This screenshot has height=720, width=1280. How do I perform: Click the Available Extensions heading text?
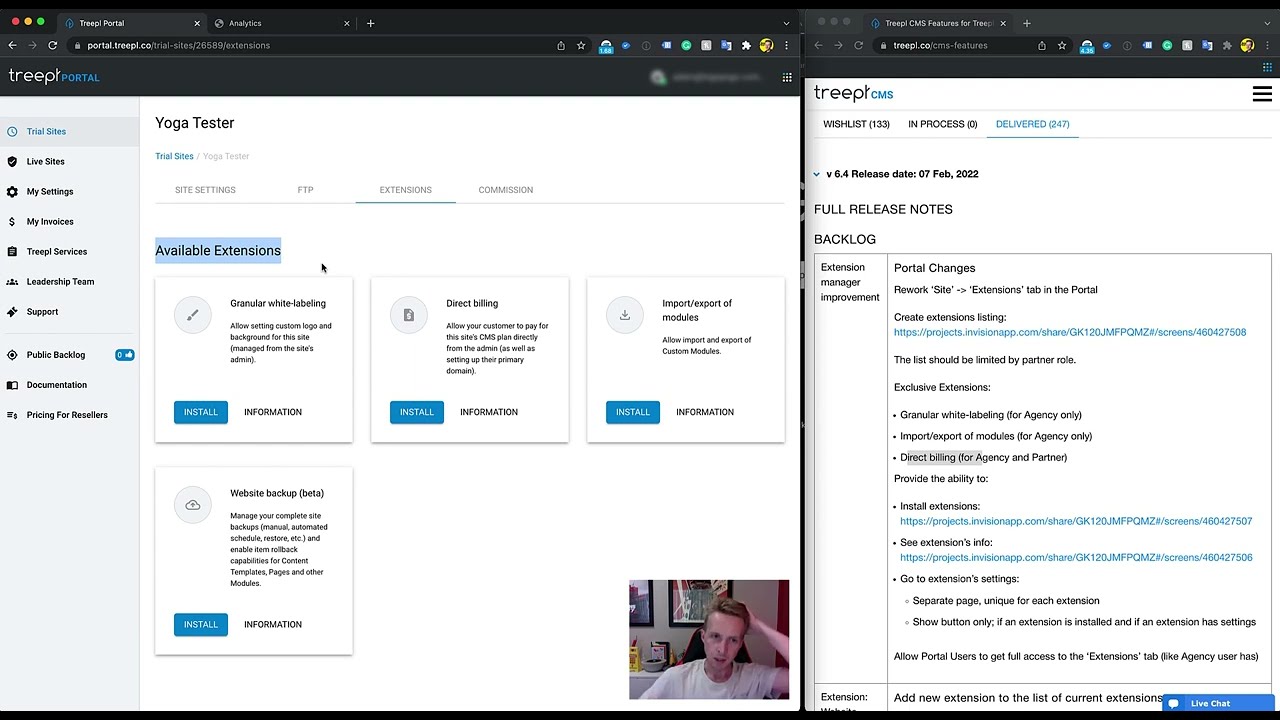tap(218, 250)
